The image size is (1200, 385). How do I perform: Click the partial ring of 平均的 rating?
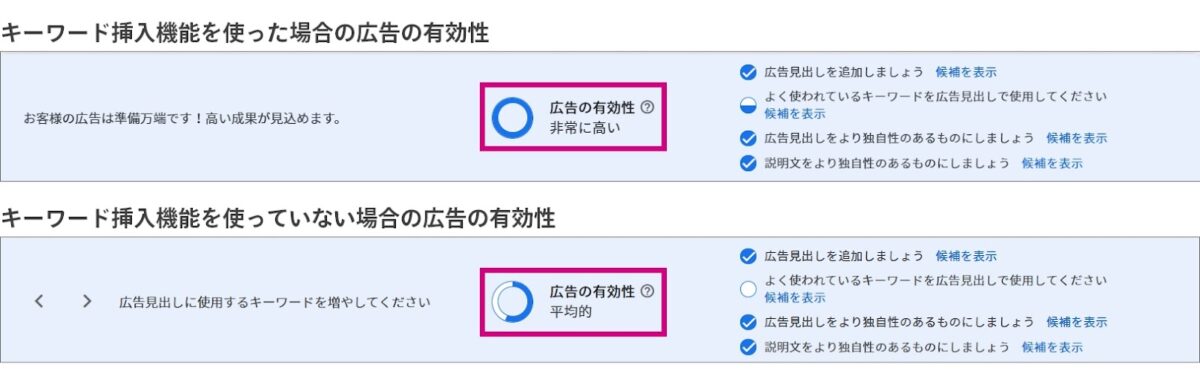513,302
